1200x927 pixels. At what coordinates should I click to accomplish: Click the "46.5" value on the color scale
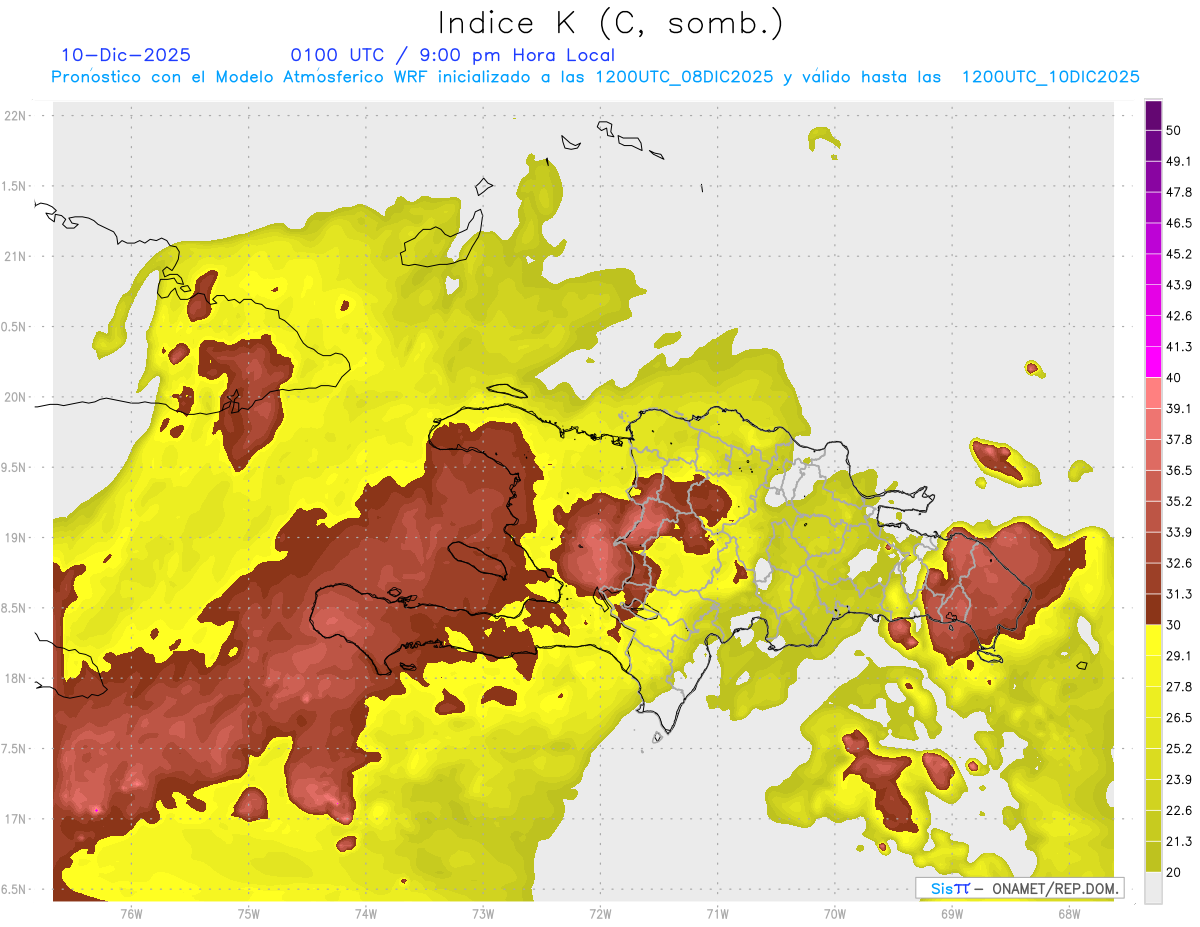coord(1179,224)
